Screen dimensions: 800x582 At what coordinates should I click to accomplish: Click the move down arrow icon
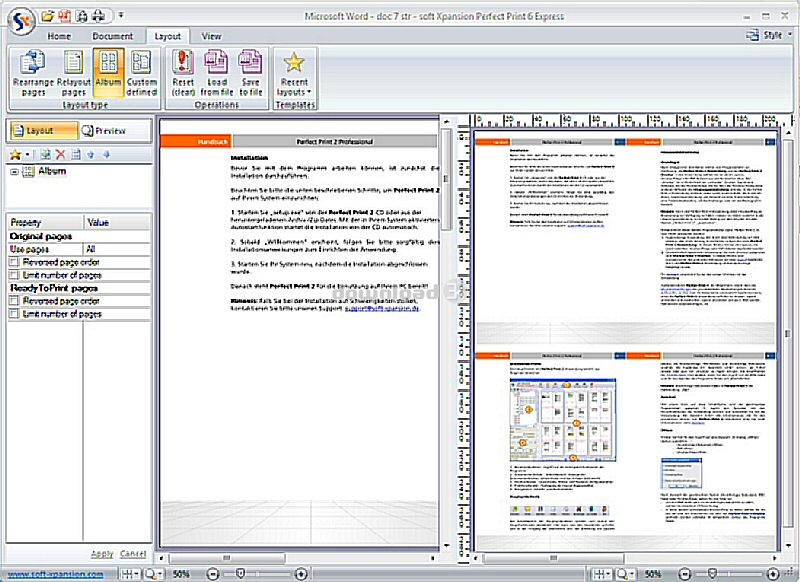[107, 155]
